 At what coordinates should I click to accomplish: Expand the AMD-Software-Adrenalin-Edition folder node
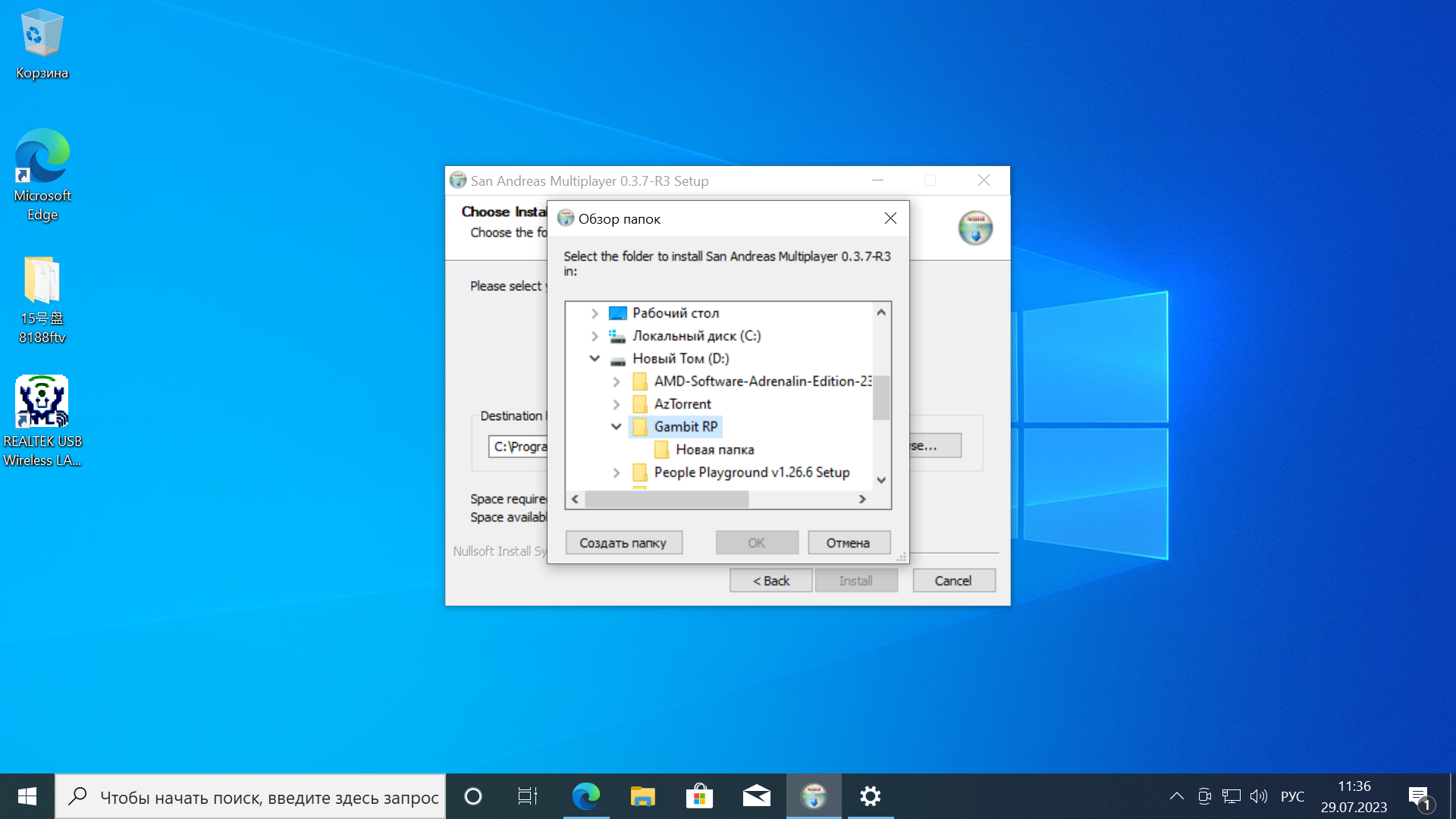click(x=617, y=381)
